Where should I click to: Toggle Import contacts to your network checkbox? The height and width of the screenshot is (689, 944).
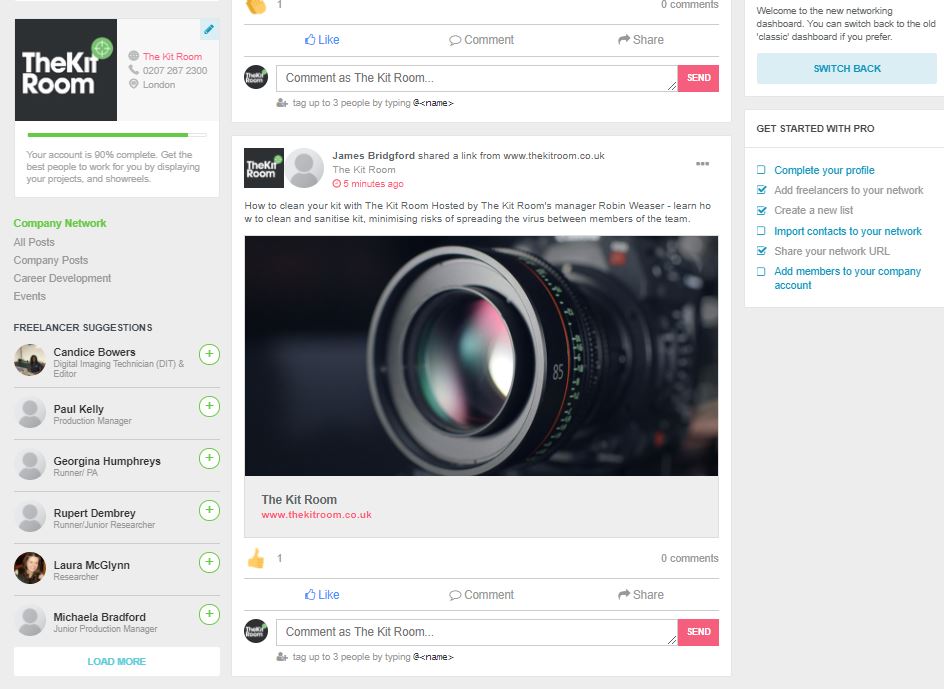coord(762,231)
